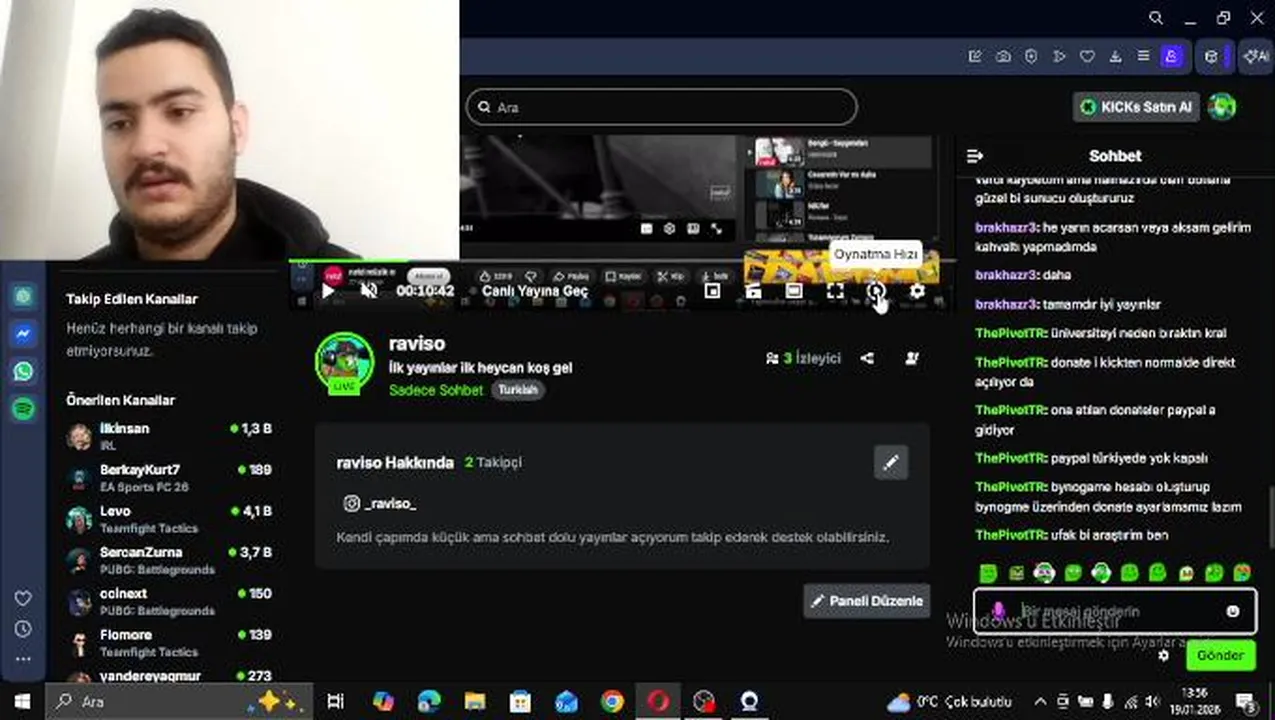
Task: Play the stream video
Action: coord(327,291)
